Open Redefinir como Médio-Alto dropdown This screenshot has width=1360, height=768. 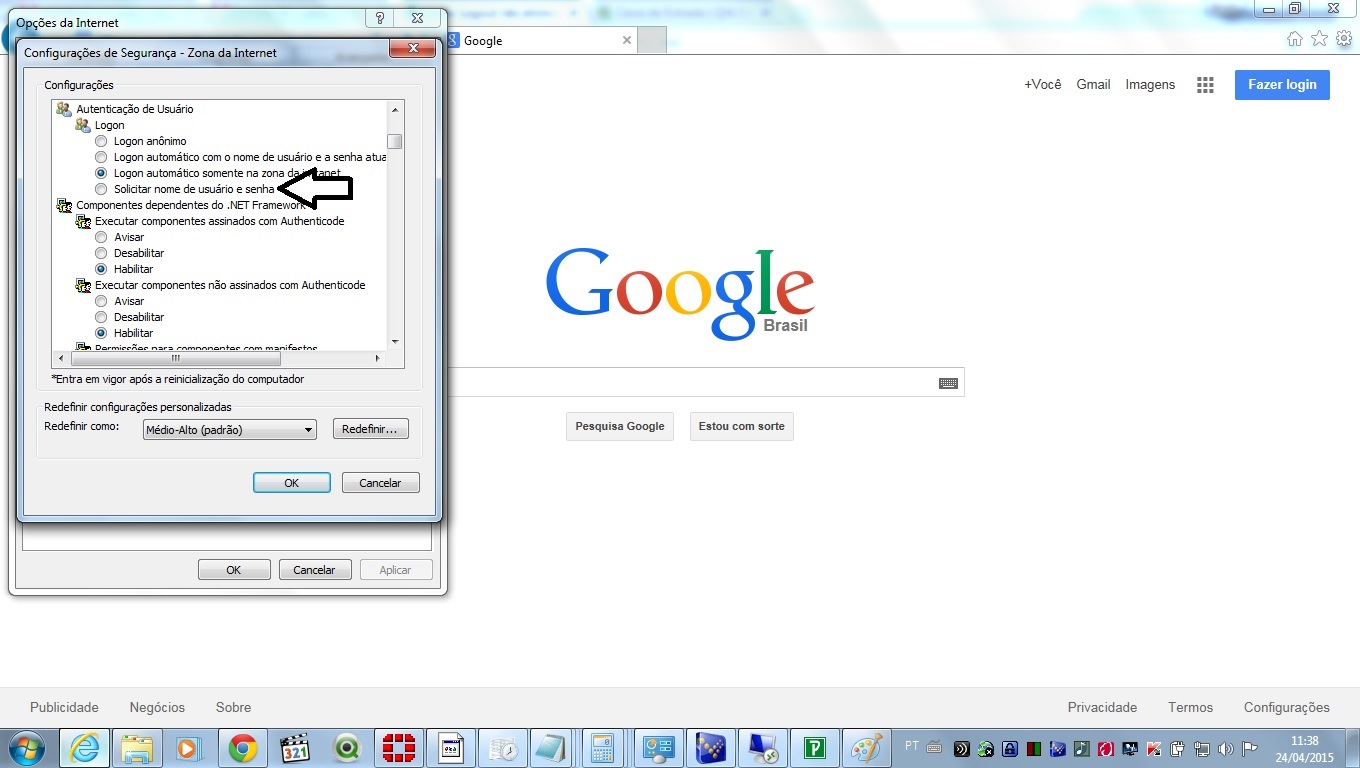(230, 430)
